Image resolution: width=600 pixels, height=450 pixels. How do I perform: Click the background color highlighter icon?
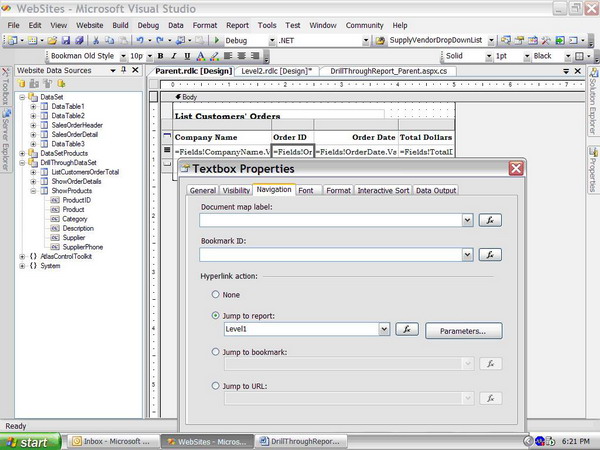pyautogui.click(x=214, y=56)
